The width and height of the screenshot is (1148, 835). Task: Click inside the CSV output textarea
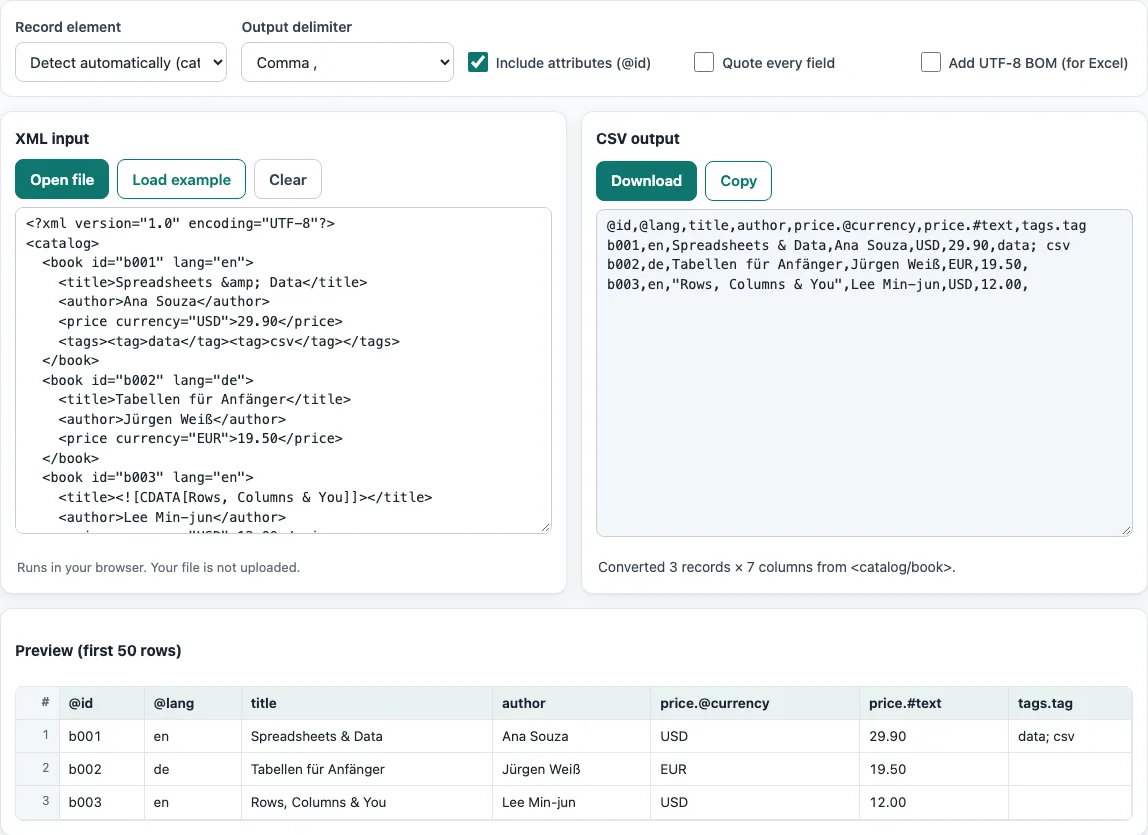click(x=864, y=373)
